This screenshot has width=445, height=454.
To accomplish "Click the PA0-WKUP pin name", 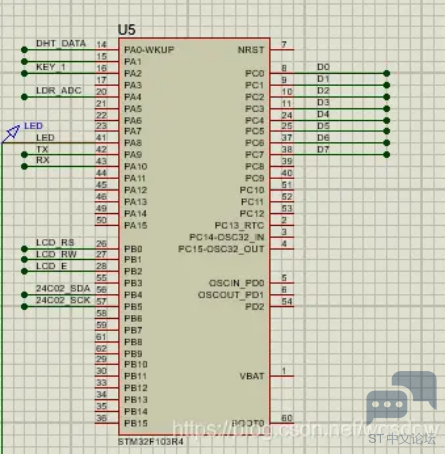I will point(149,50).
